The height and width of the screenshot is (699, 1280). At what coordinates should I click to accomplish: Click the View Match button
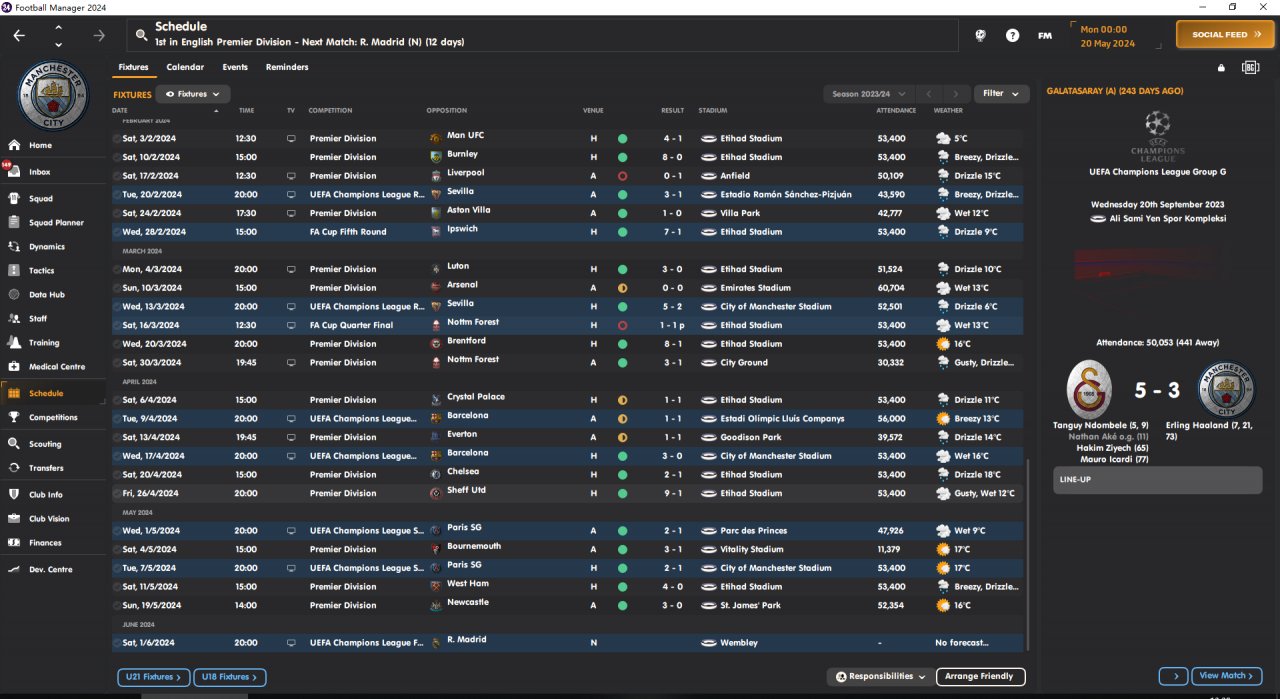(x=1226, y=676)
